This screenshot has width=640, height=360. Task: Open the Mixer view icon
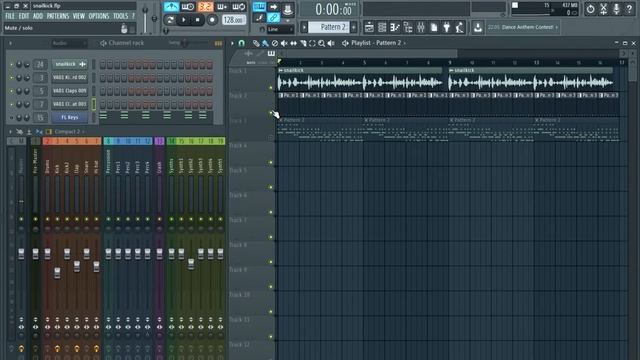[421, 27]
